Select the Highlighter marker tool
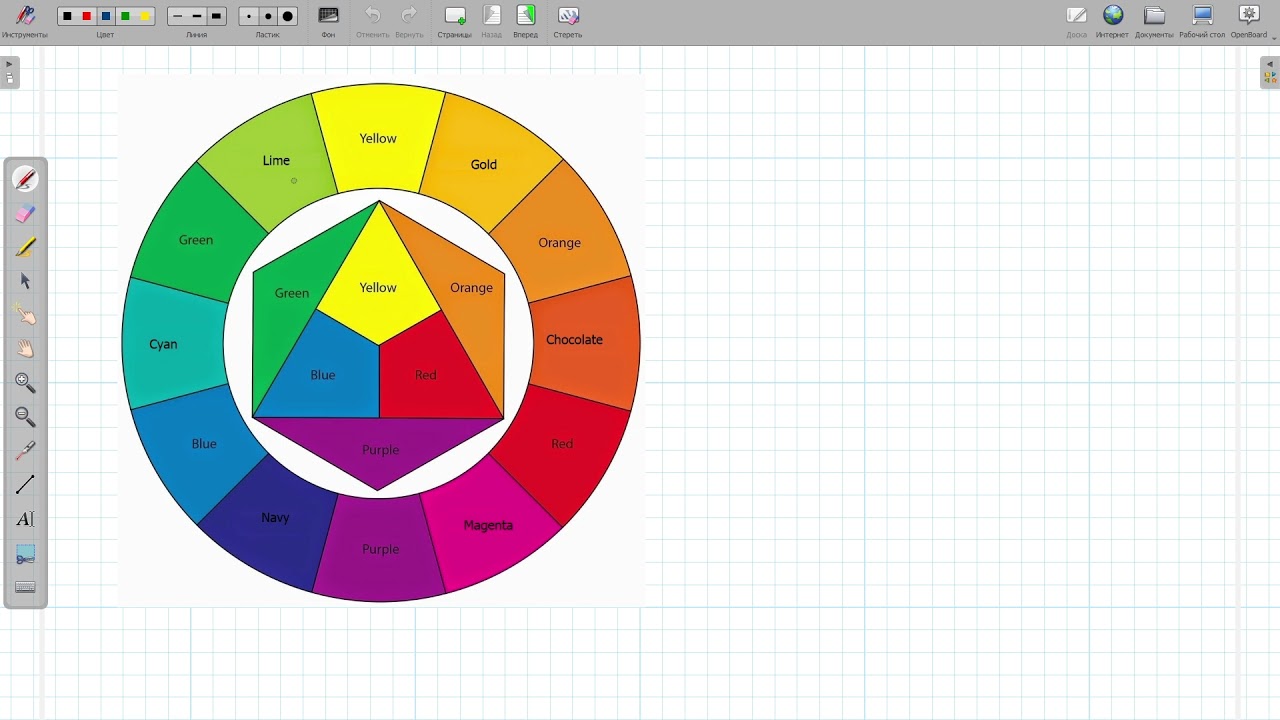This screenshot has width=1280, height=720. coord(26,247)
